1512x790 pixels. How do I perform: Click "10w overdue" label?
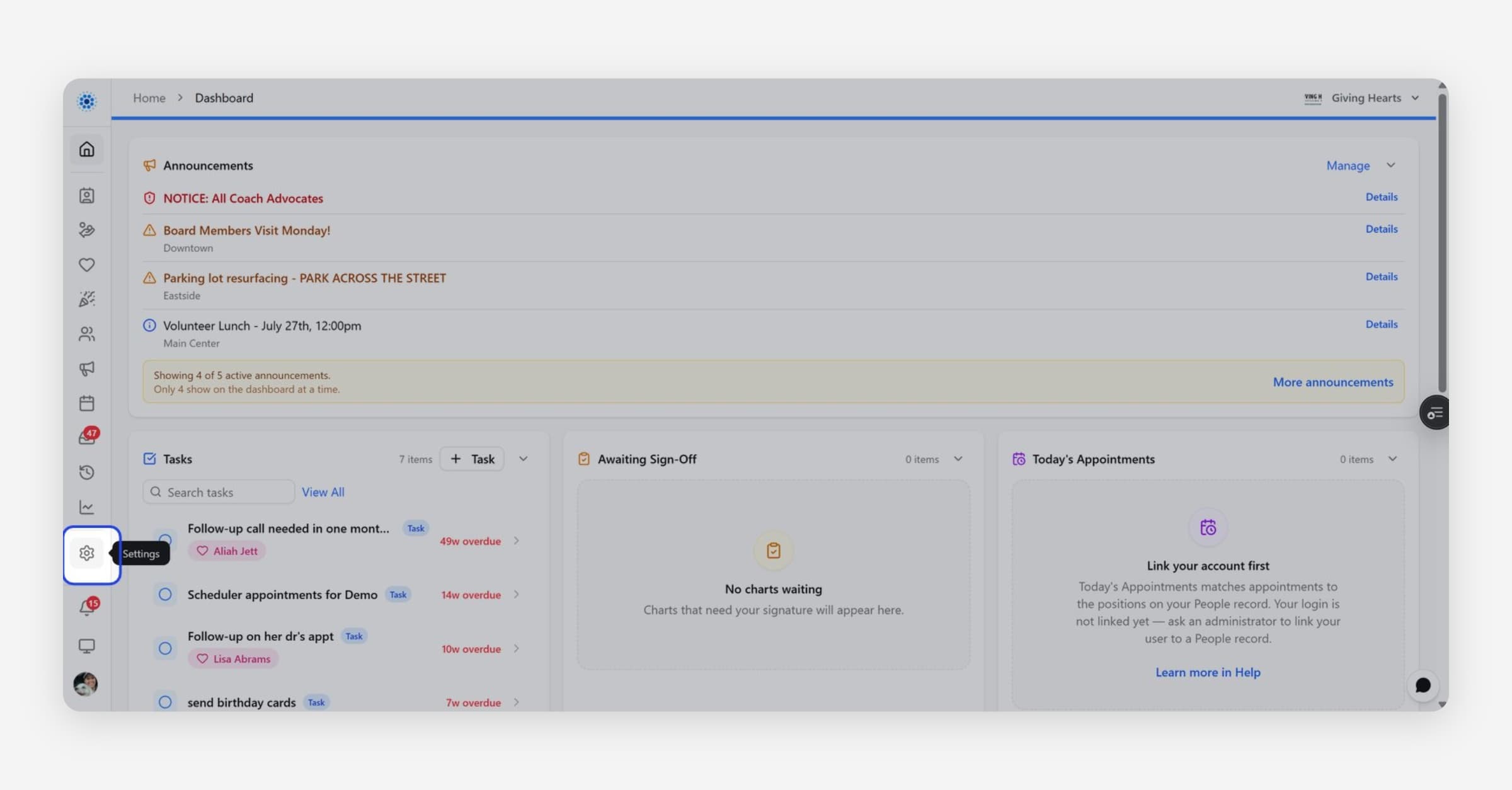click(471, 649)
